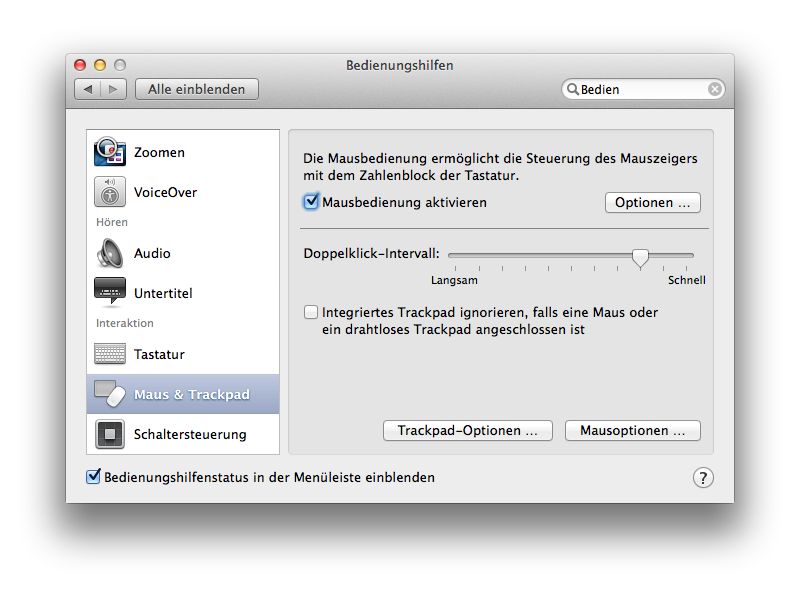Image resolution: width=800 pixels, height=600 pixels.
Task: Click the Zoomen magnifier icon
Action: click(x=109, y=152)
